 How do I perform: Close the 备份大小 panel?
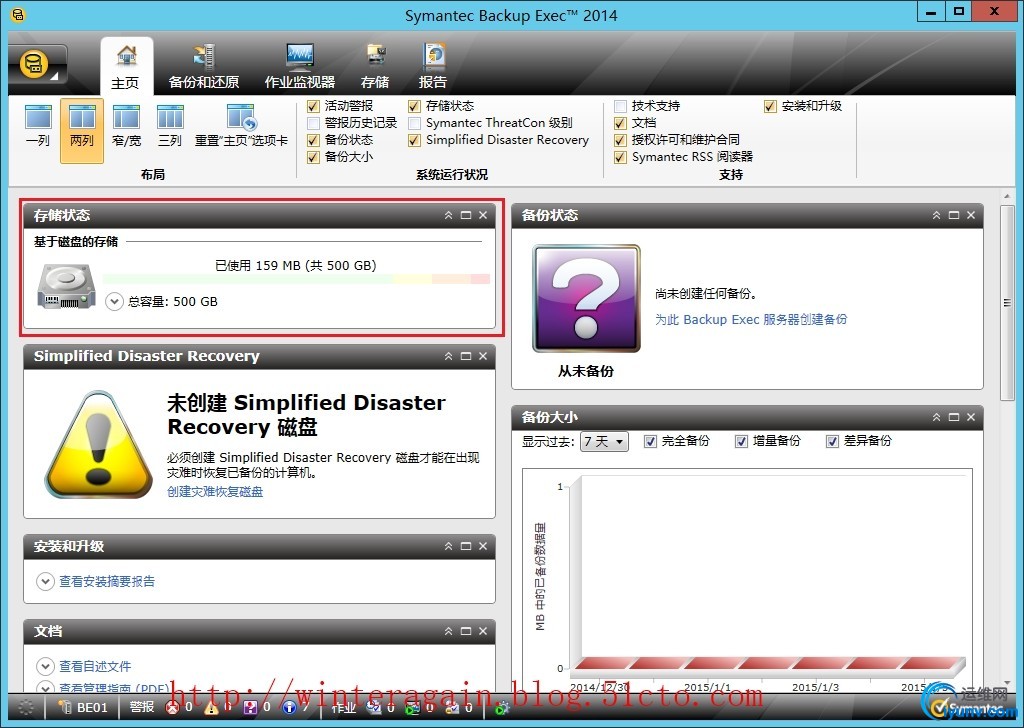(x=971, y=417)
